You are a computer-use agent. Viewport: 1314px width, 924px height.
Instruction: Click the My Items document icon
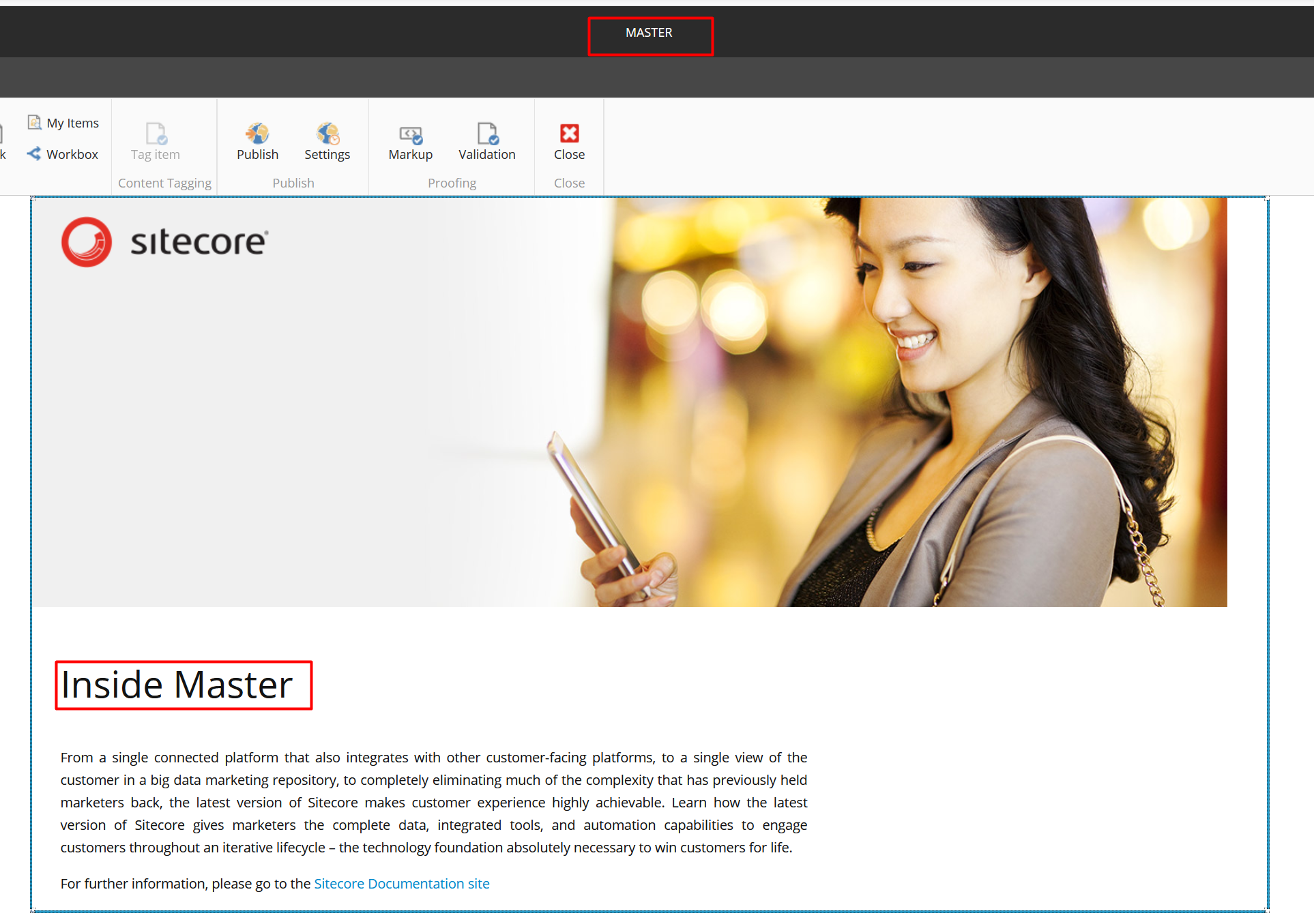click(x=34, y=121)
